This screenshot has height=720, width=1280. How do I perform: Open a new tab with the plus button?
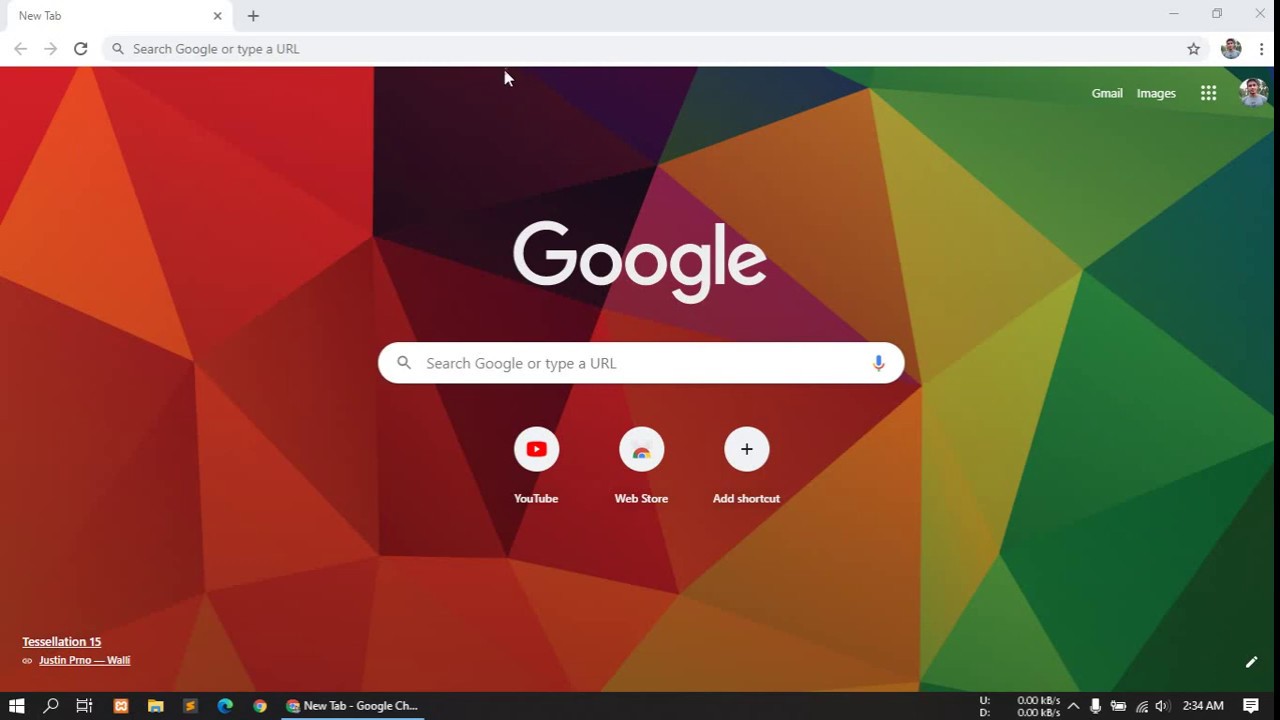point(253,16)
